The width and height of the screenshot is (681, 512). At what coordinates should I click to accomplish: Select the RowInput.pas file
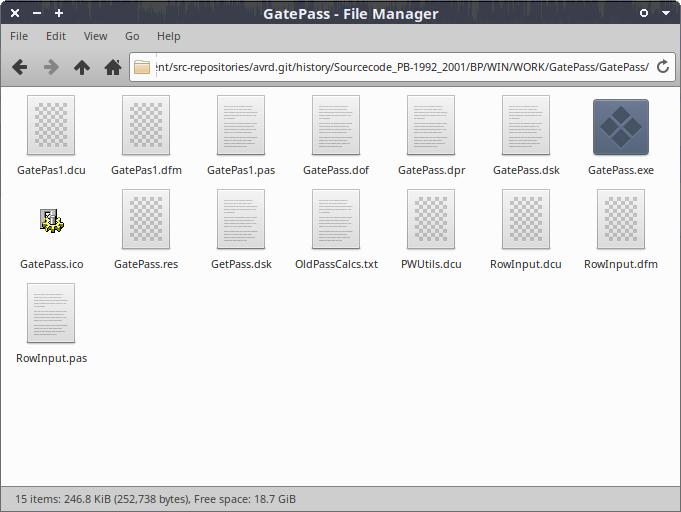tap(51, 314)
